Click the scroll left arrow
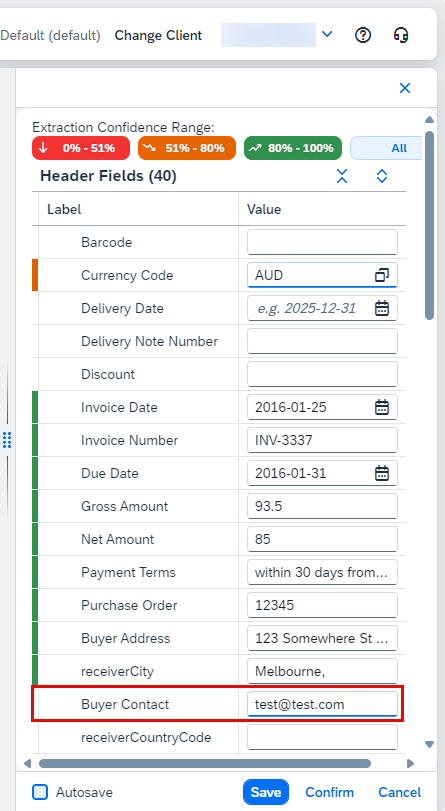Image resolution: width=445 pixels, height=811 pixels. pyautogui.click(x=28, y=763)
